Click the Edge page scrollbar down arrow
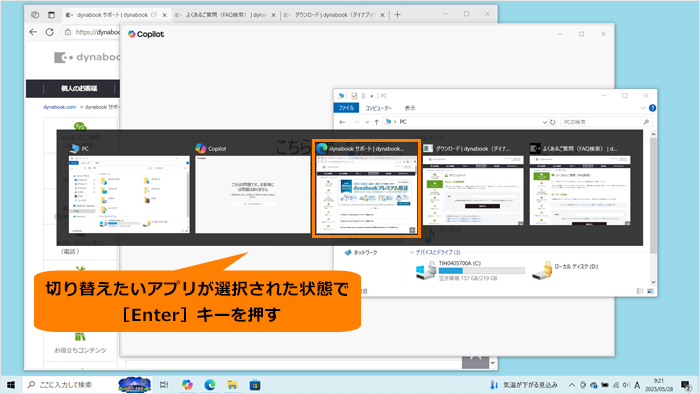The height and width of the screenshot is (394, 700). click(492, 363)
